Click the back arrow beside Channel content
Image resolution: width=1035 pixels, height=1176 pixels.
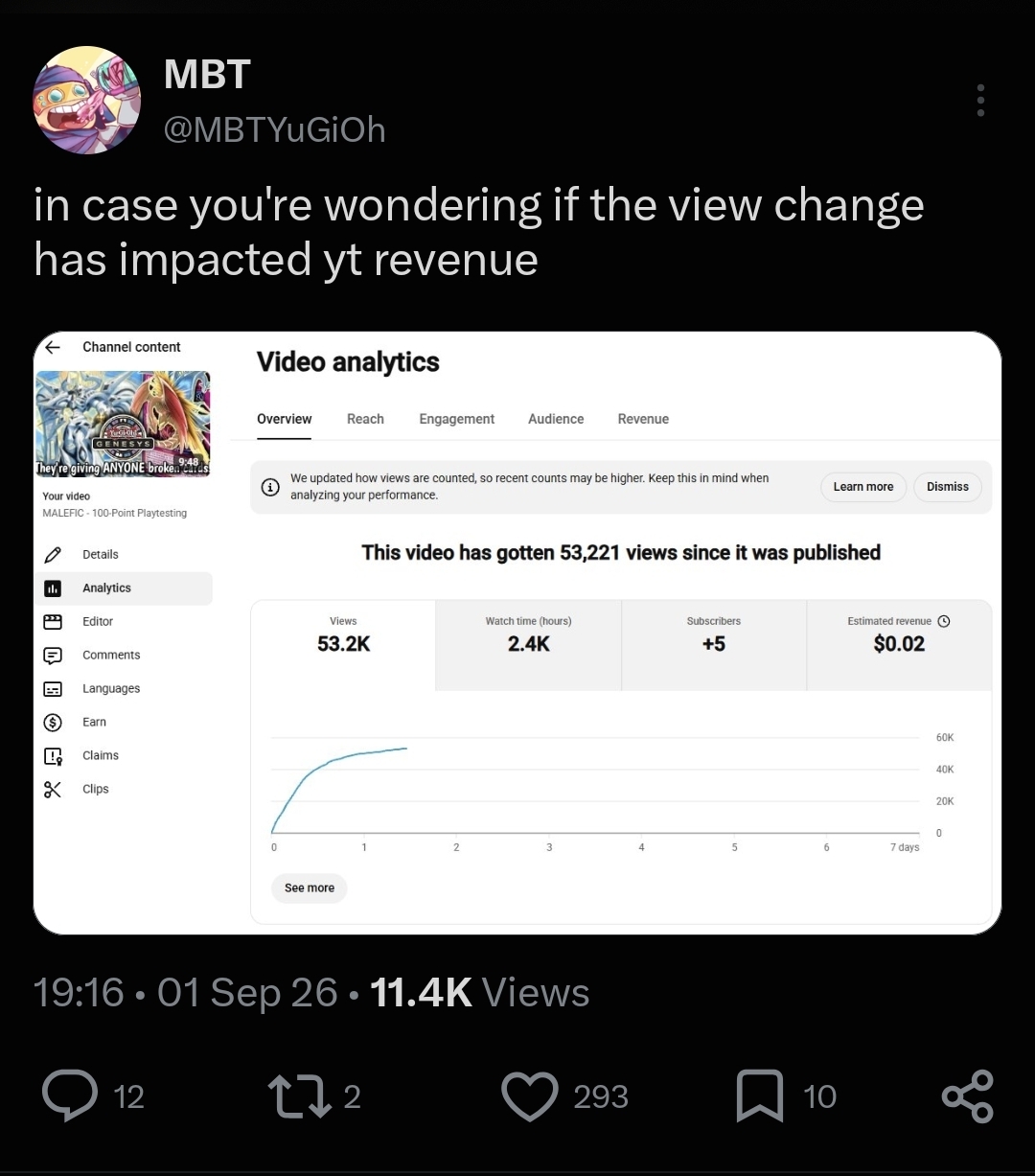click(x=53, y=347)
